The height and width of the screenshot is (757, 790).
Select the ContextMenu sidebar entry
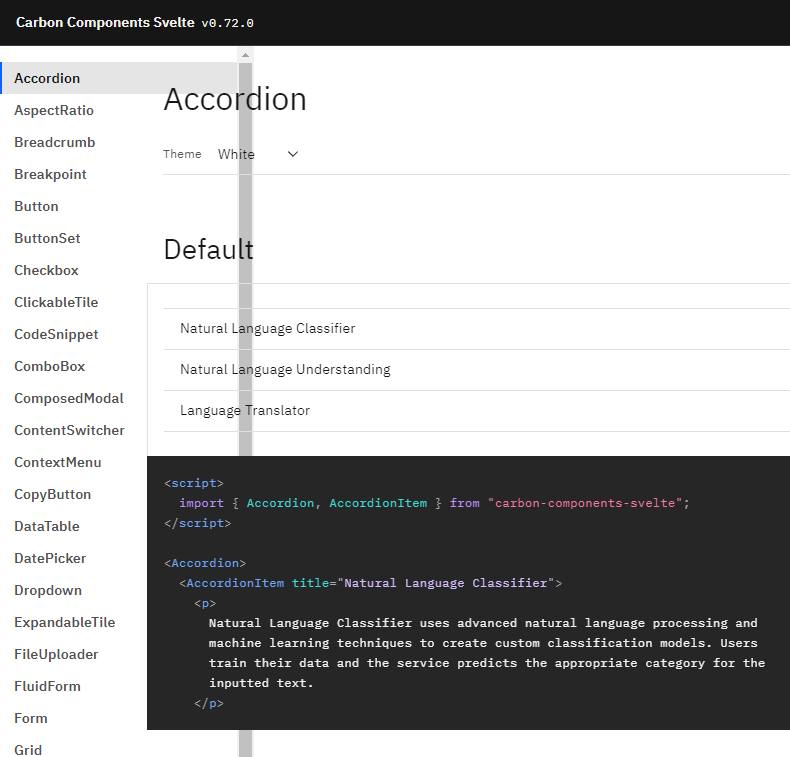pos(57,462)
